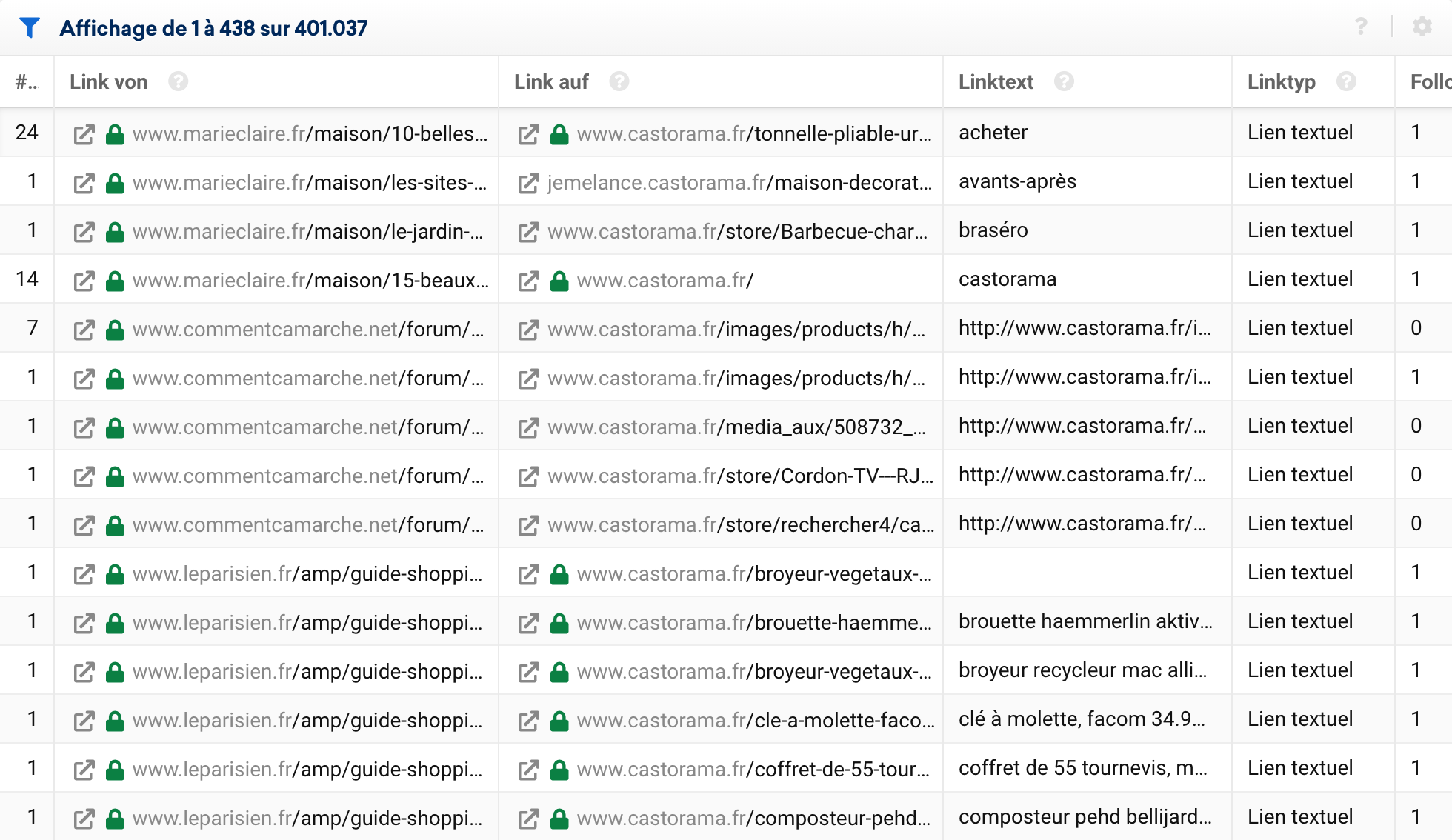The height and width of the screenshot is (840, 1452).
Task: Open external link icon for www.castorama.fr/ homepage target
Action: coord(528,281)
